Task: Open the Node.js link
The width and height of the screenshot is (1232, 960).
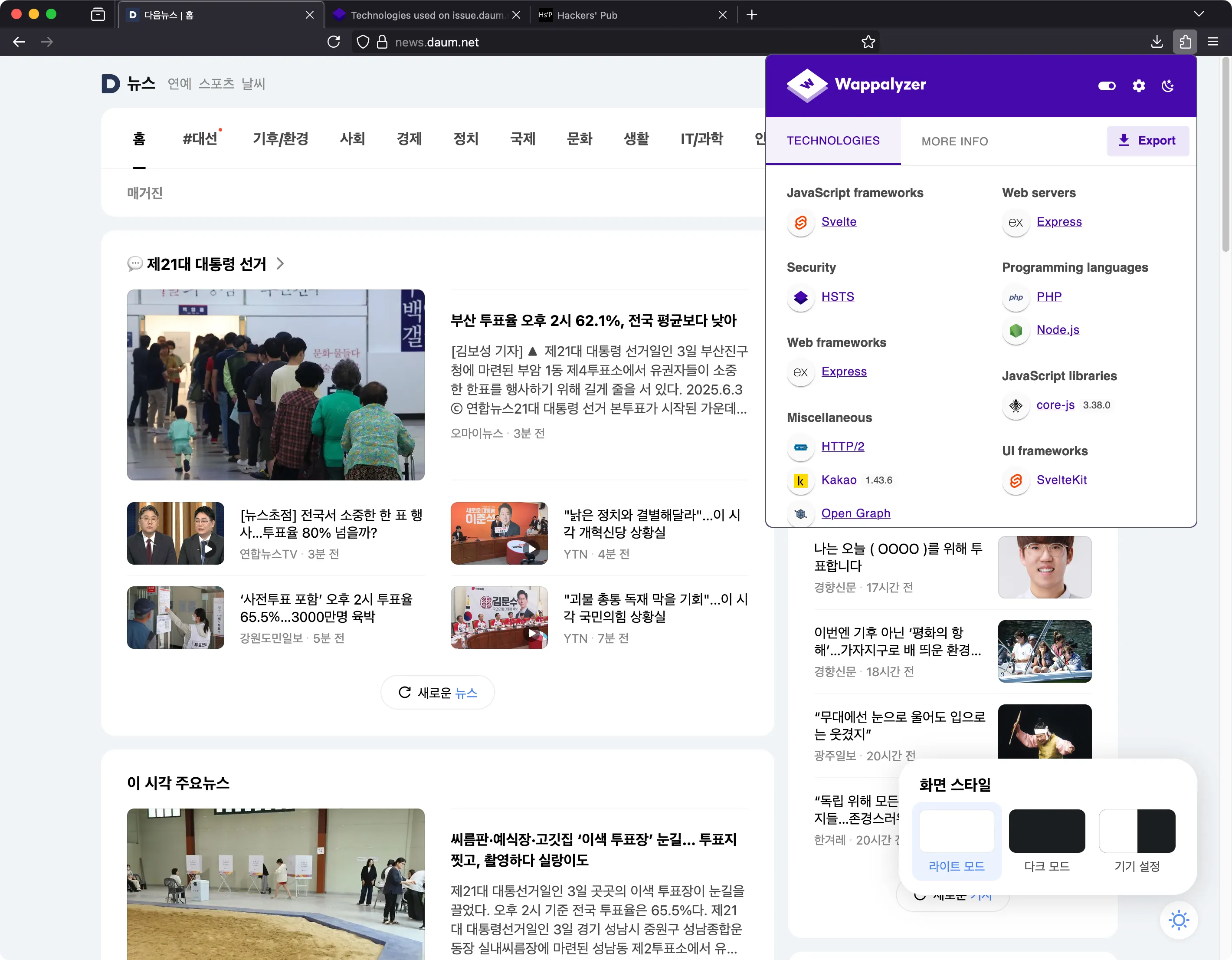Action: (1057, 329)
